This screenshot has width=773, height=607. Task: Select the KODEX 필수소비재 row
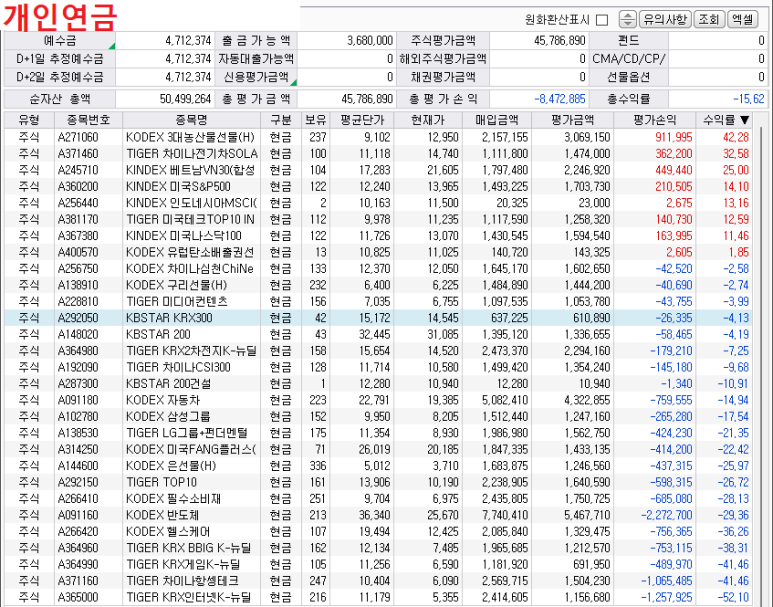380,499
